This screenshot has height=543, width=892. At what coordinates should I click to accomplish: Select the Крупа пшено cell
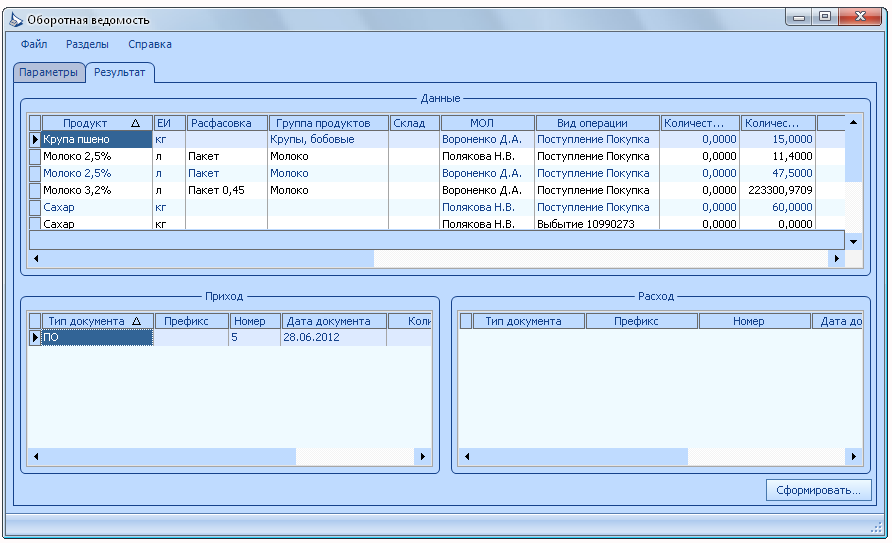[97, 139]
